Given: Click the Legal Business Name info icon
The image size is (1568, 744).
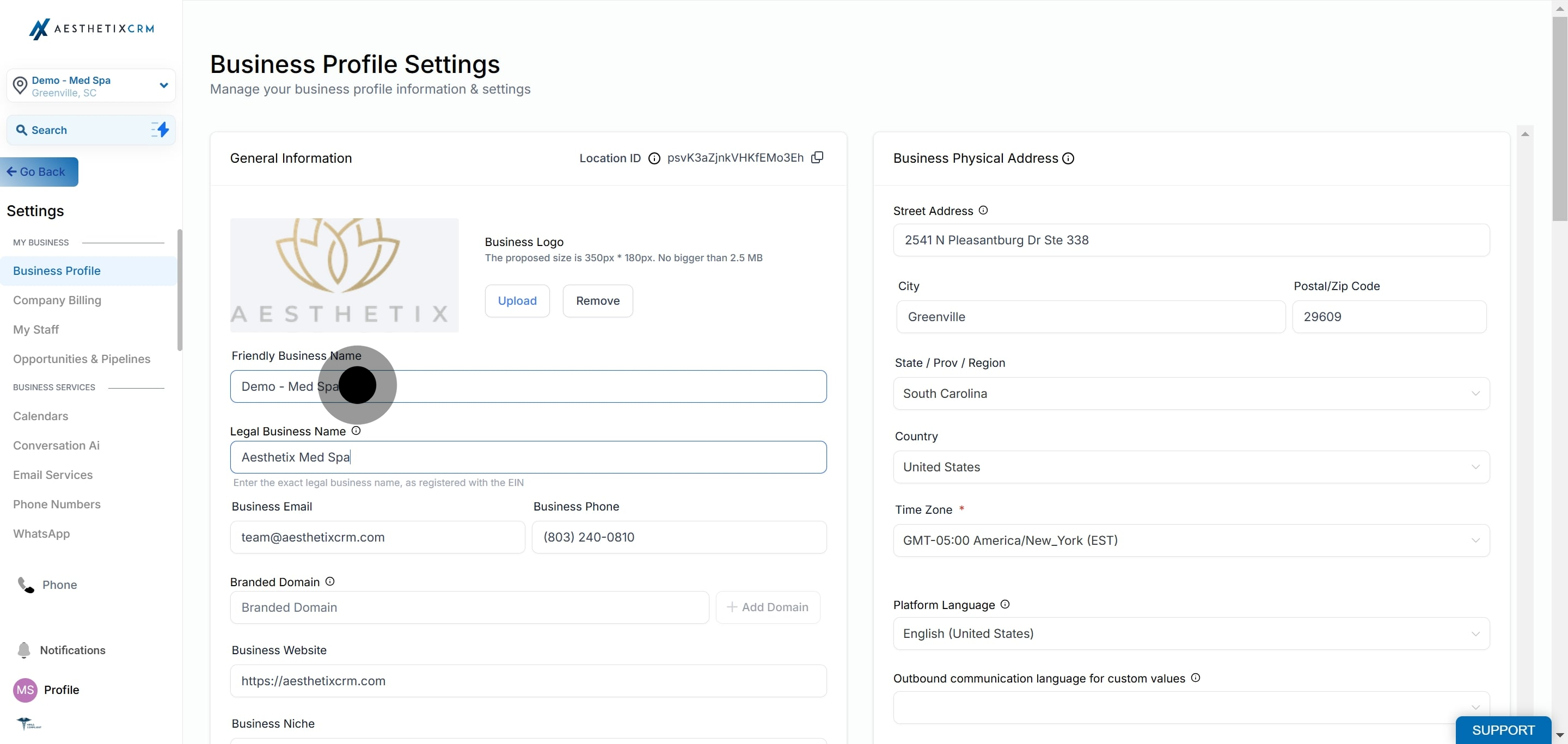Looking at the screenshot, I should [356, 431].
